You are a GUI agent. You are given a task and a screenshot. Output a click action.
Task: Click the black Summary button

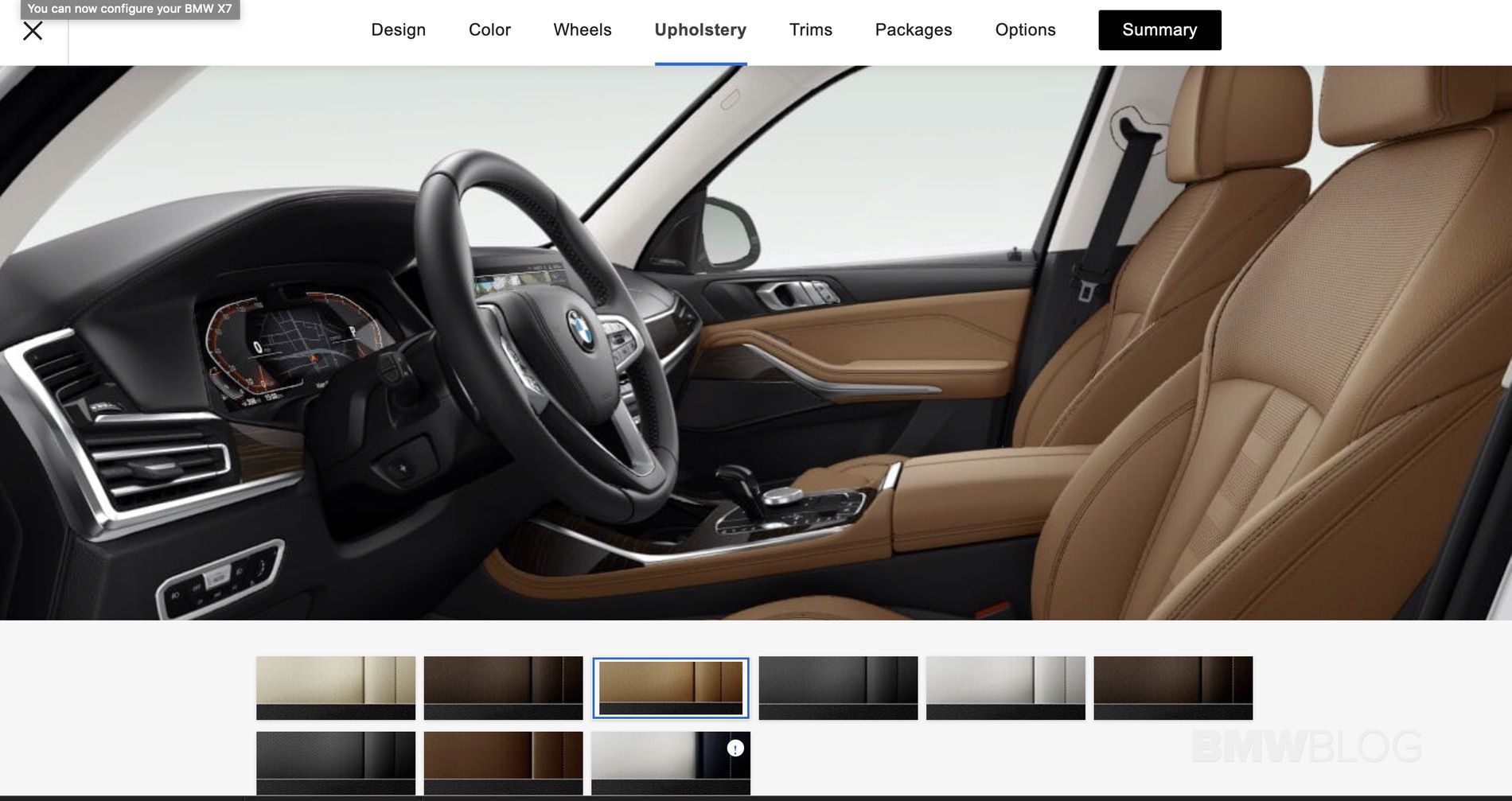coord(1159,30)
